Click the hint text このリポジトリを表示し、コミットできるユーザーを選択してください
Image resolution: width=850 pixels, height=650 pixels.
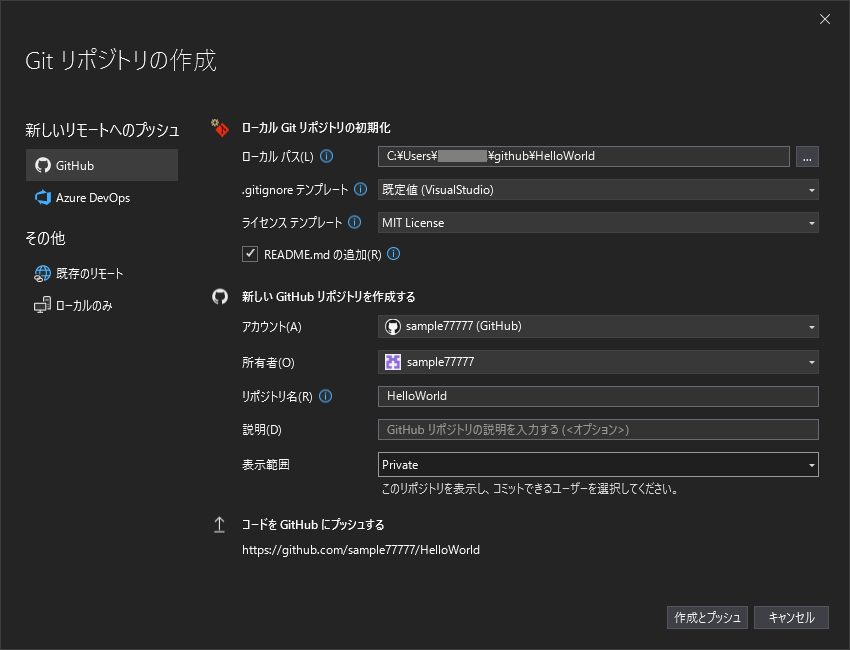click(530, 489)
